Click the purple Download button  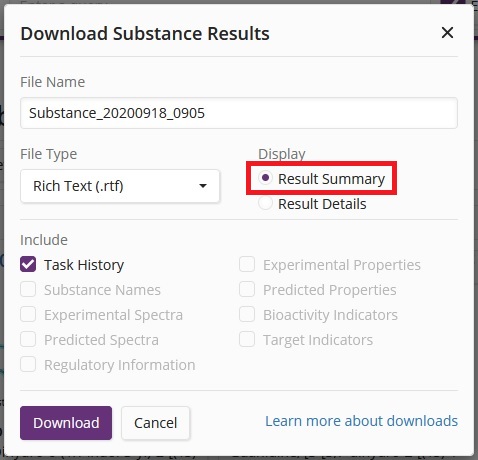point(66,423)
